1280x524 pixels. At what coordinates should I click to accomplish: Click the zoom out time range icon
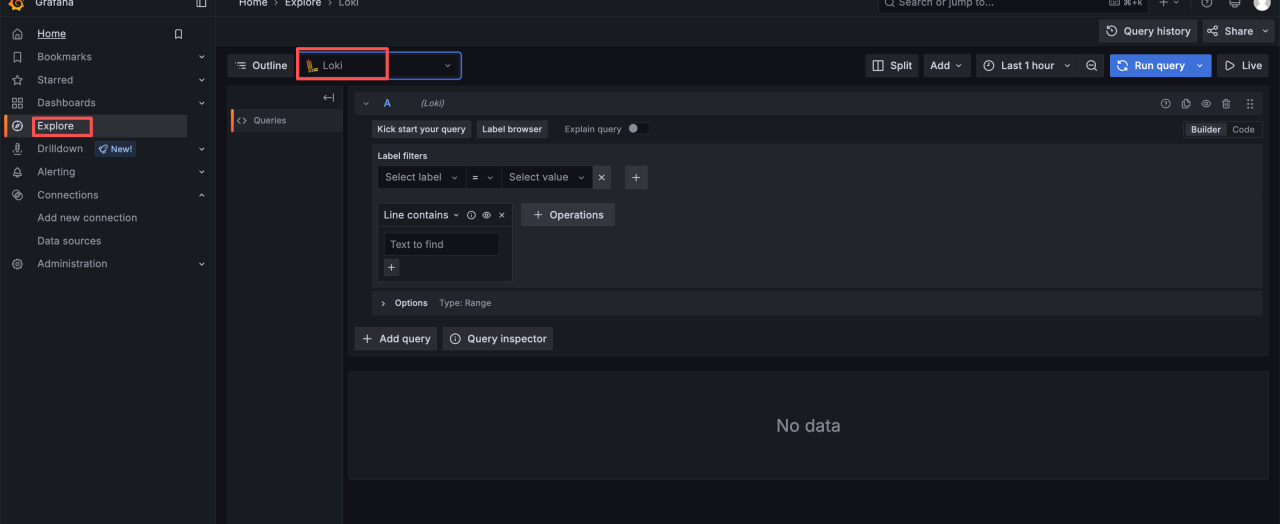(x=1092, y=66)
